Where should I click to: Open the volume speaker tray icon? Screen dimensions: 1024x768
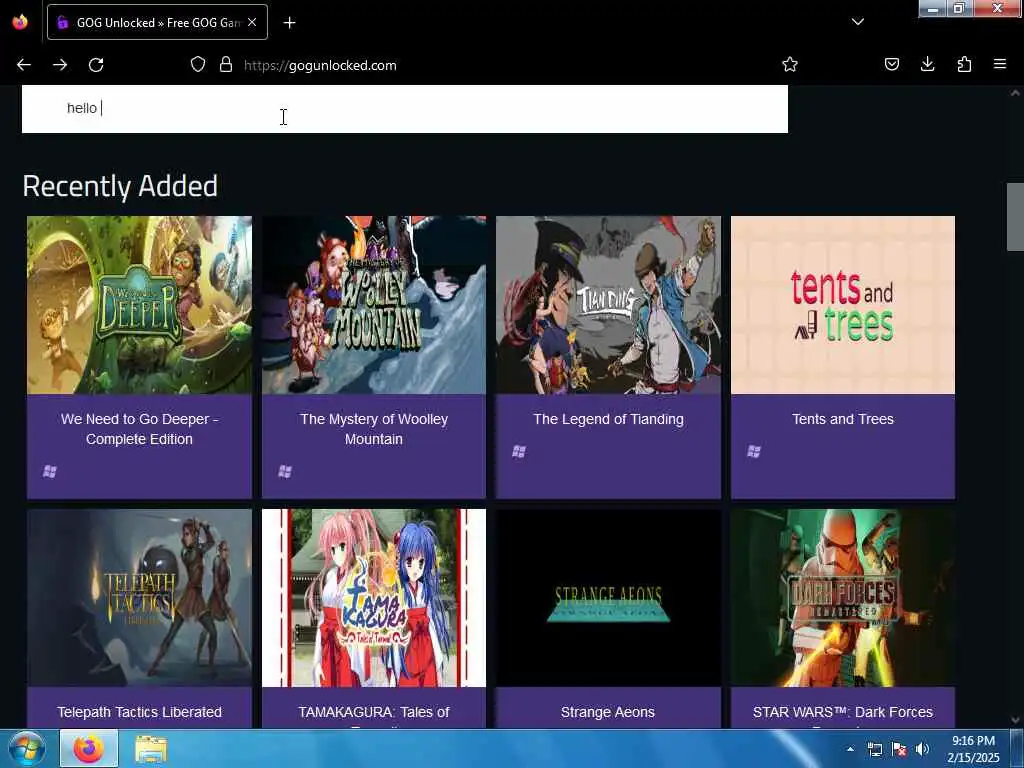(922, 749)
